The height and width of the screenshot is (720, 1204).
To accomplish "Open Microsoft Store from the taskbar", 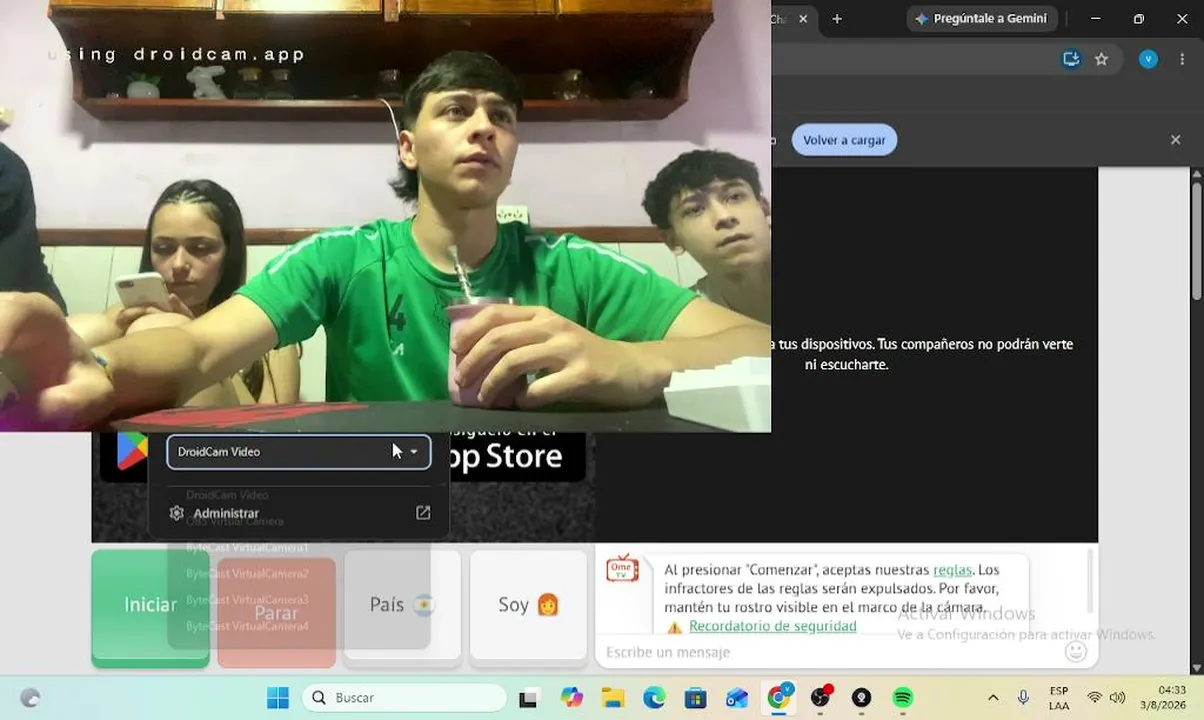I will tap(695, 698).
